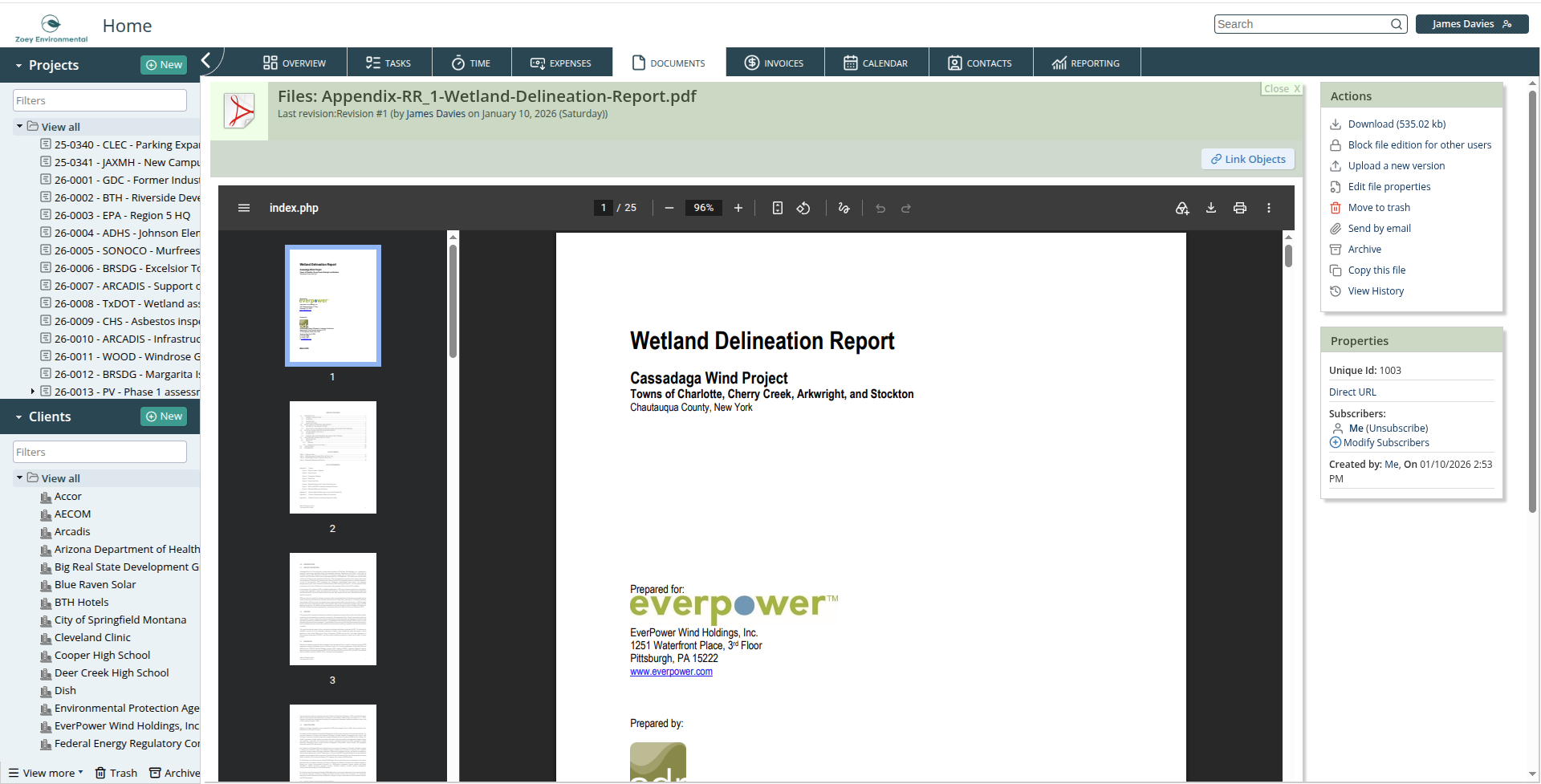Collapse the Clients panel header arrow
The height and width of the screenshot is (784, 1541).
[18, 417]
